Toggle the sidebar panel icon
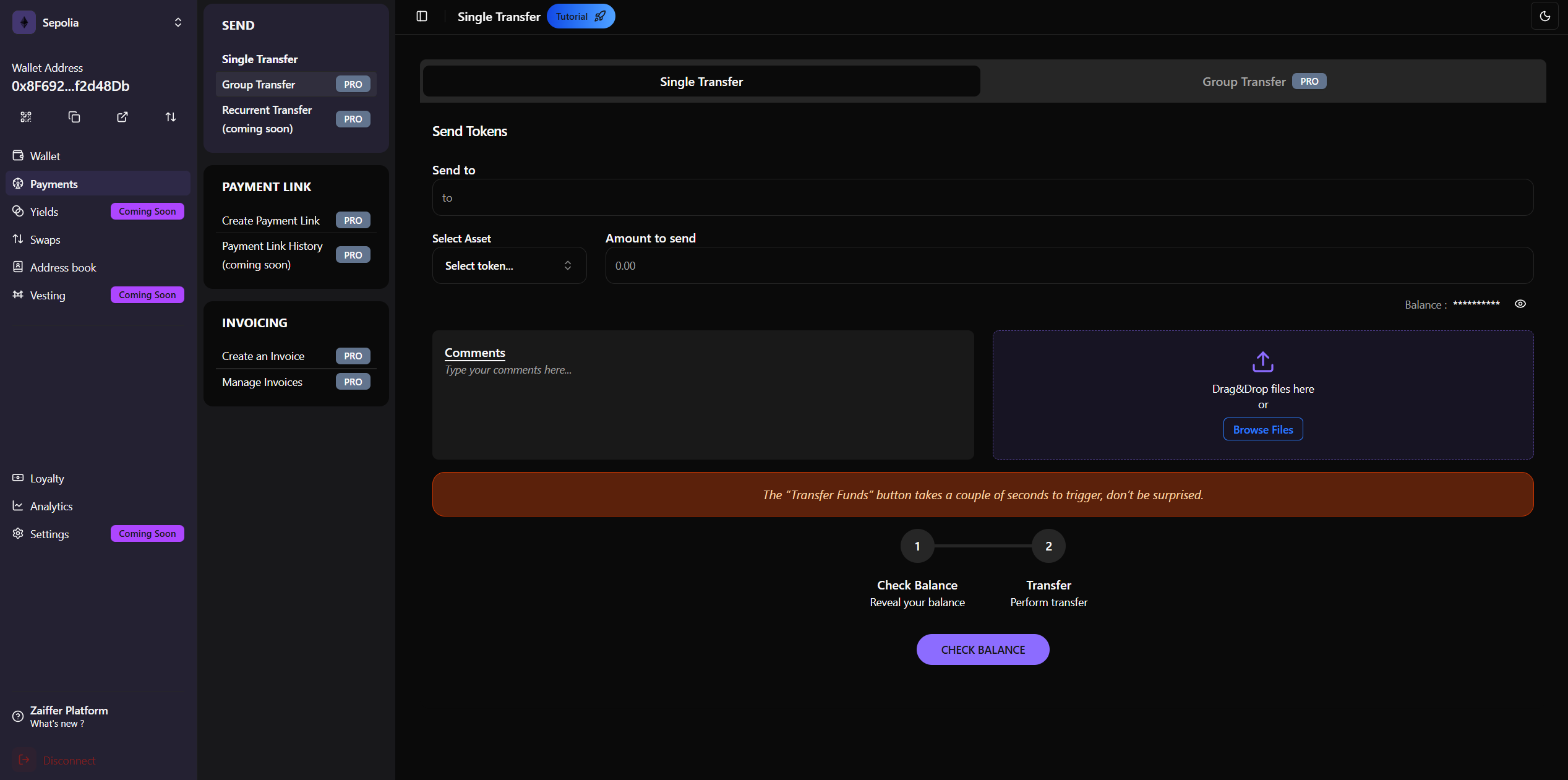 pyautogui.click(x=422, y=17)
